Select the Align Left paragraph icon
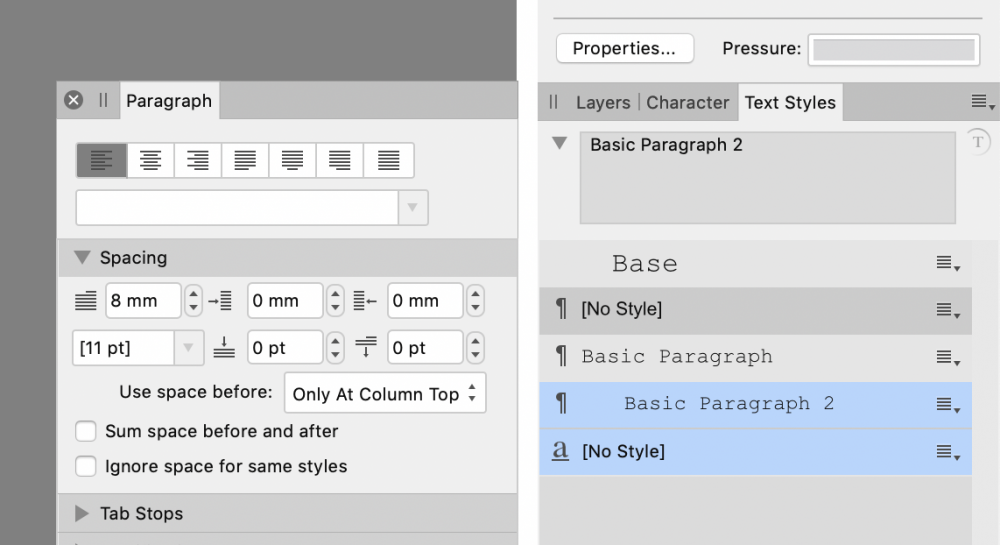This screenshot has height=545, width=1000. click(x=102, y=160)
